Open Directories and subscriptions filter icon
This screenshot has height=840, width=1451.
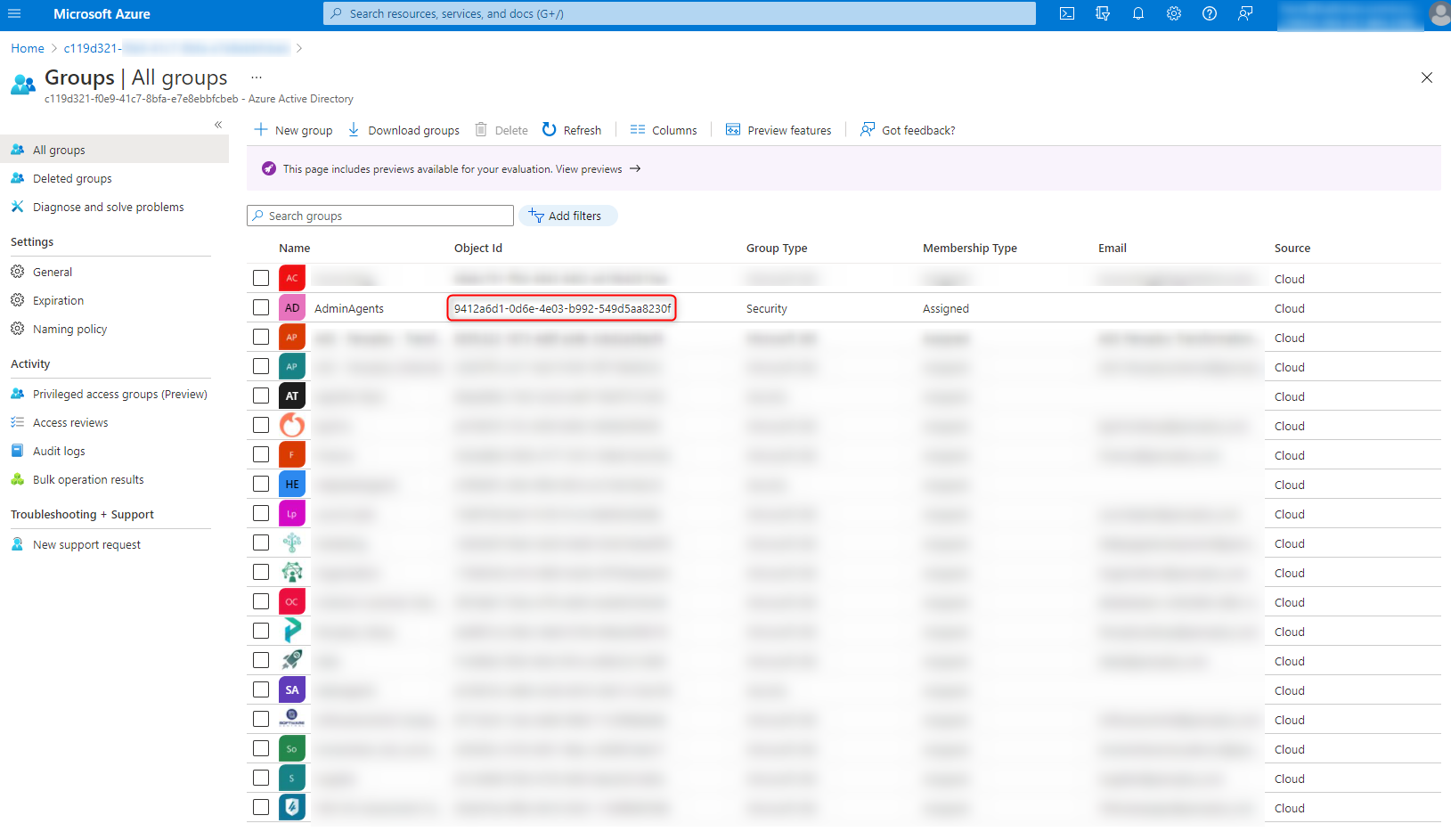pyautogui.click(x=1103, y=13)
